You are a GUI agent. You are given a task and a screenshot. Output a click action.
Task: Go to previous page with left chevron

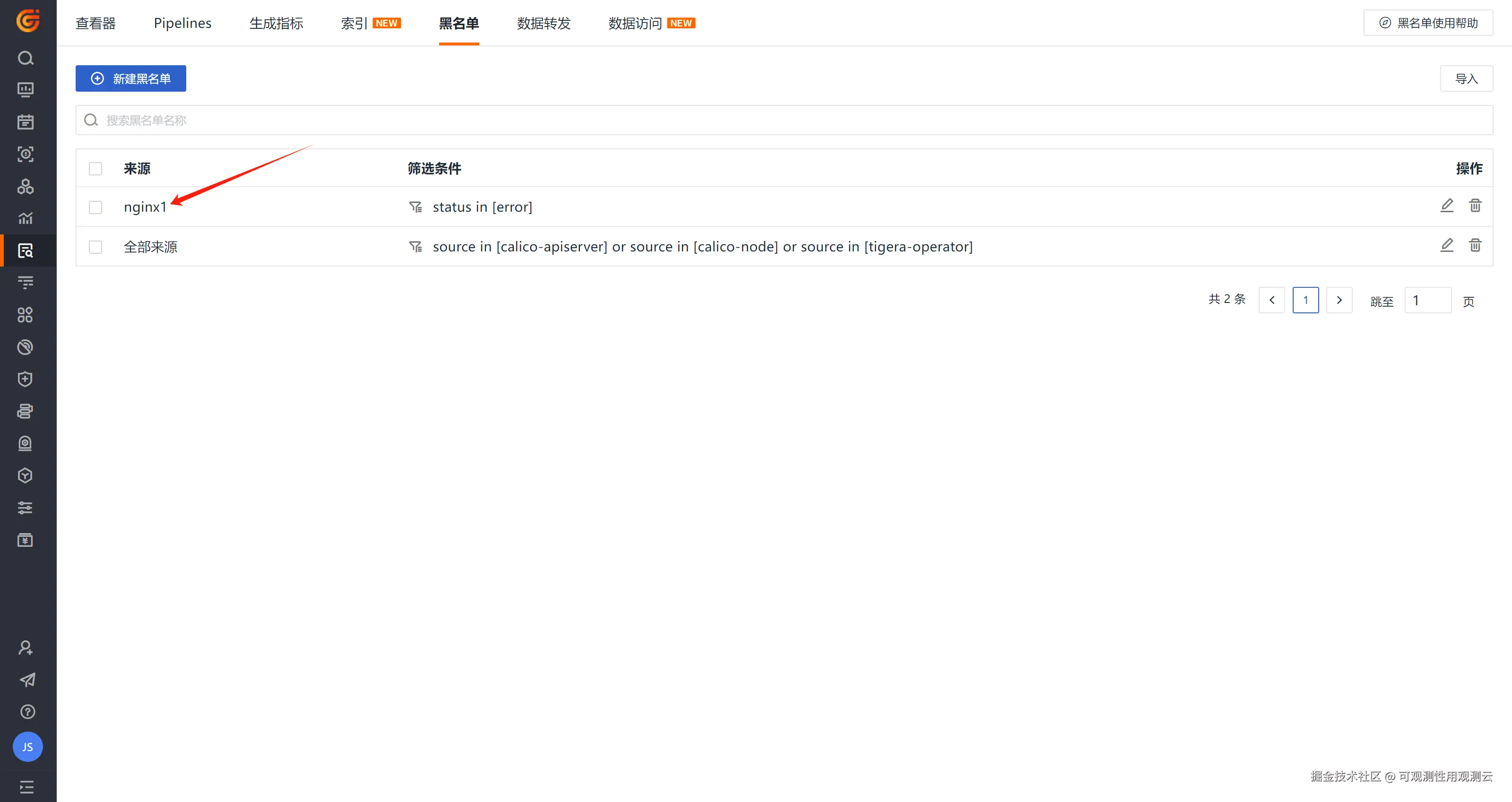(1271, 300)
